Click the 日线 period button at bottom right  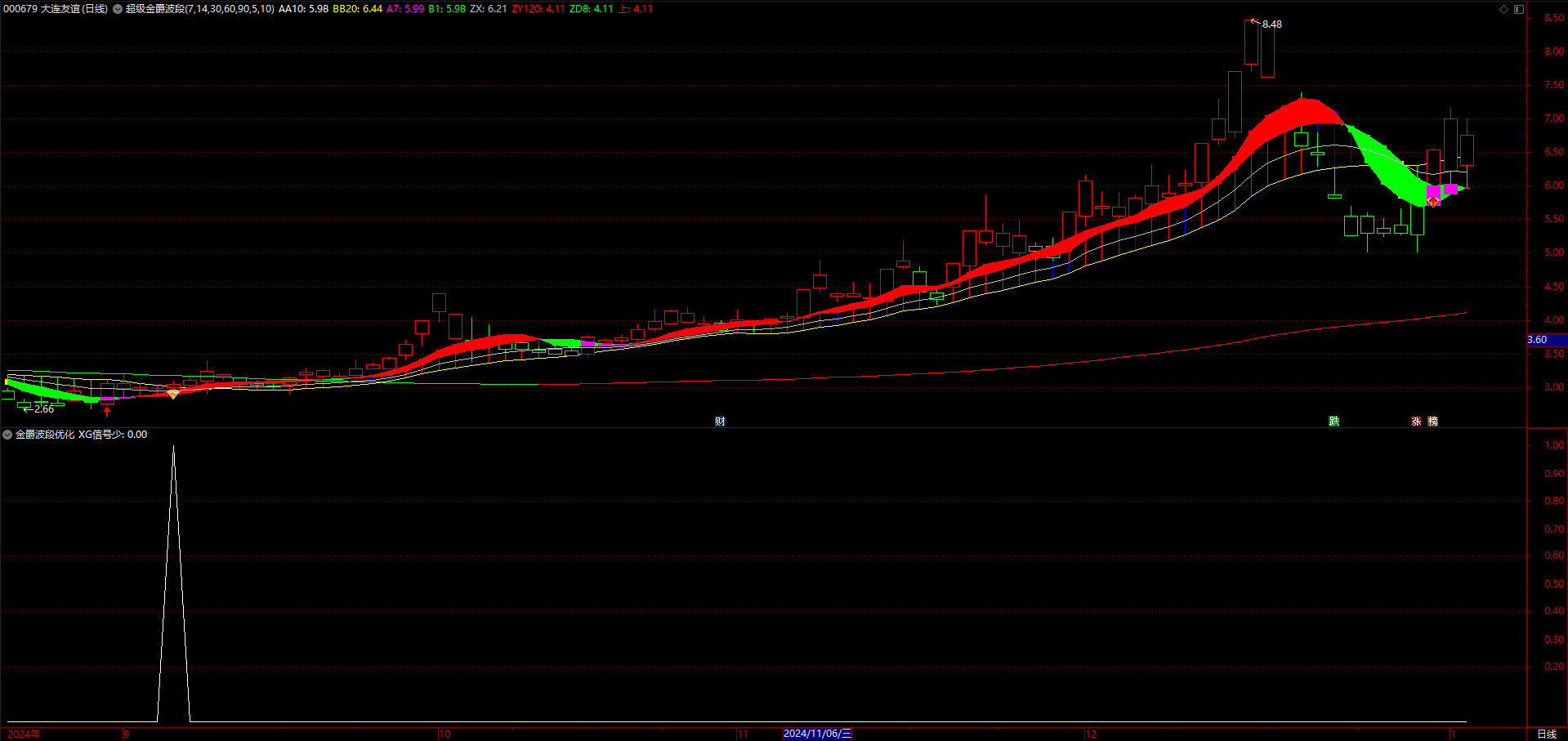[x=1547, y=734]
